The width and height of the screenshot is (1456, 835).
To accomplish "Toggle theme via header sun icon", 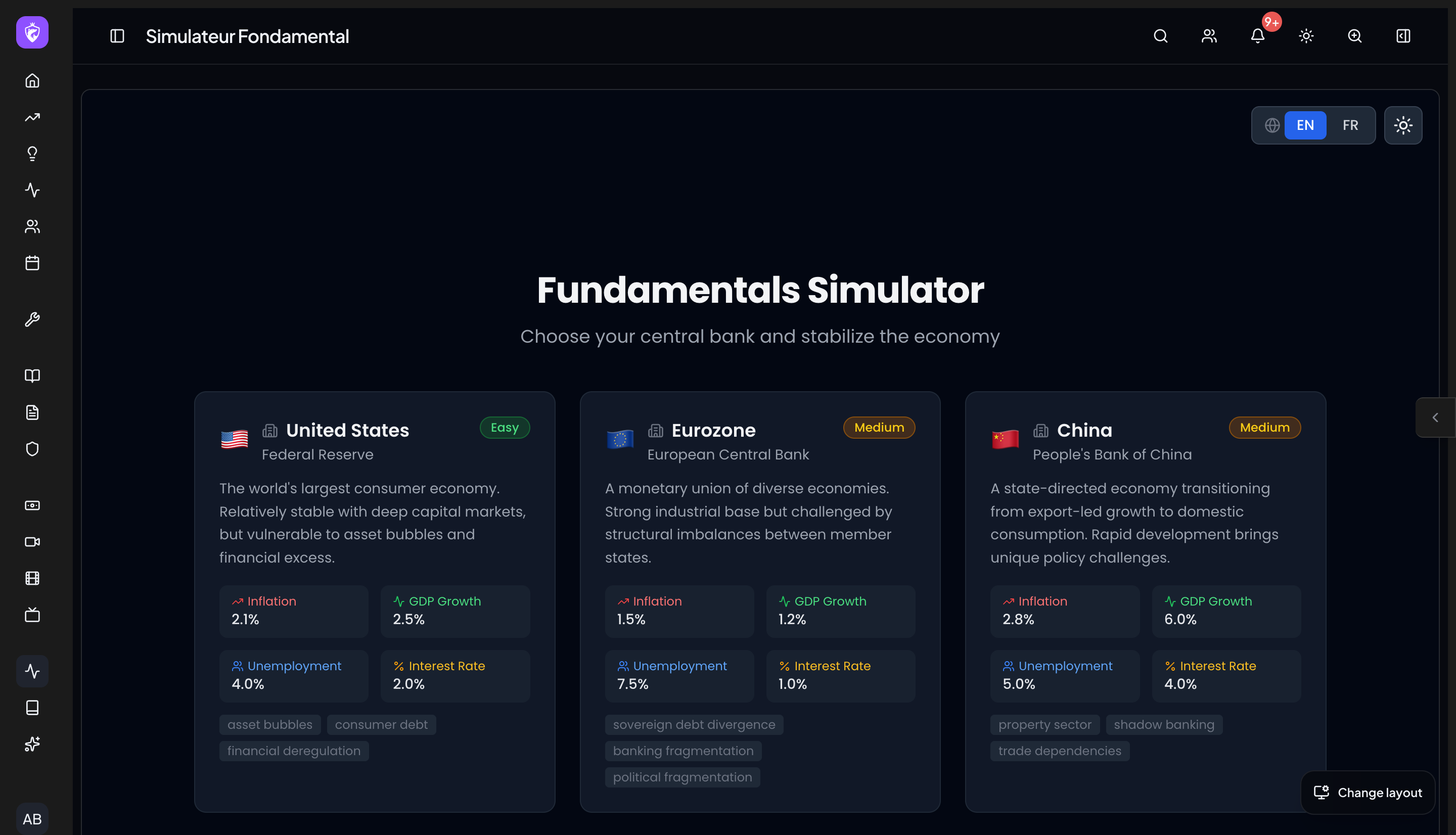I will click(x=1306, y=36).
